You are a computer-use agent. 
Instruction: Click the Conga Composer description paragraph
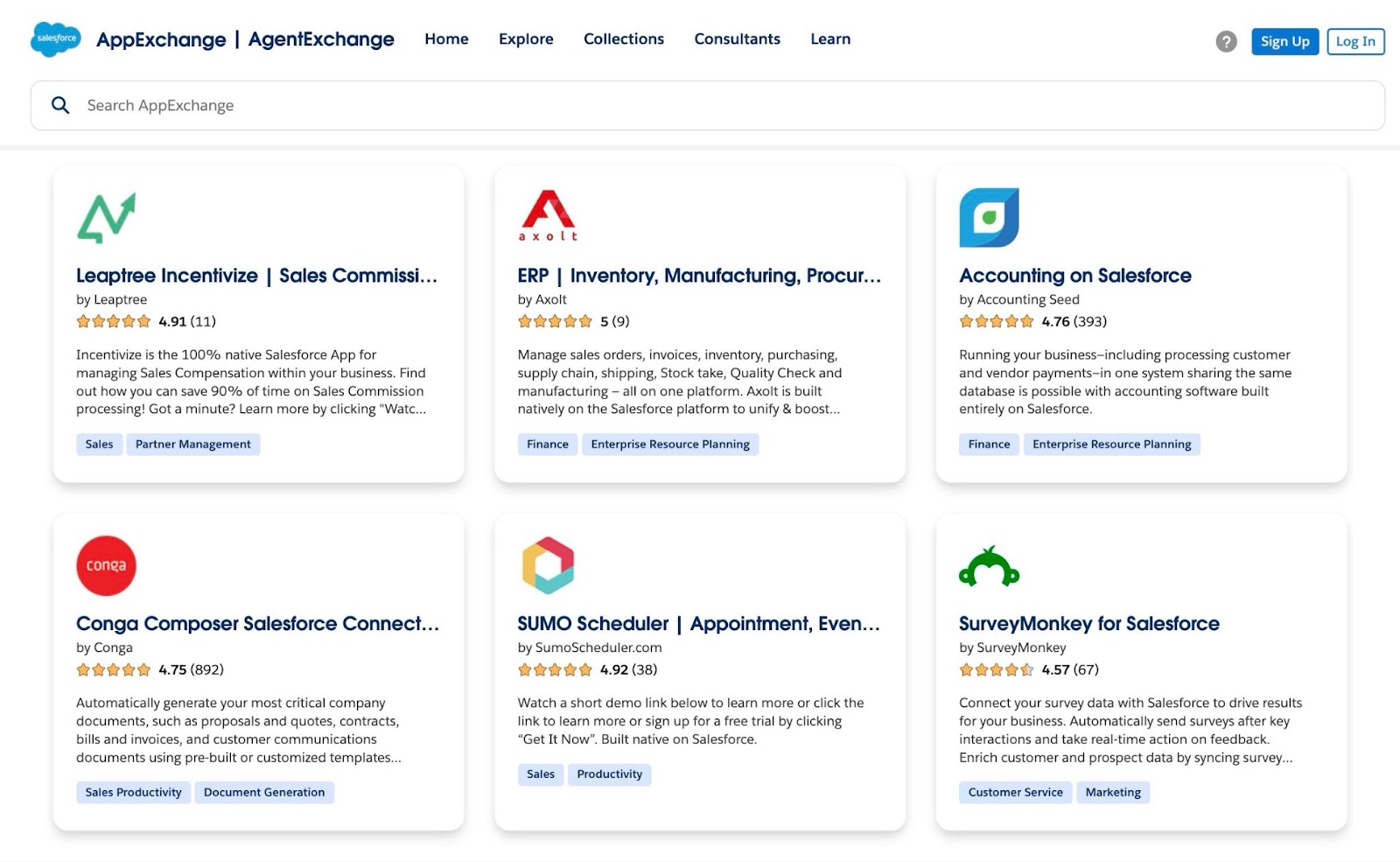point(239,730)
